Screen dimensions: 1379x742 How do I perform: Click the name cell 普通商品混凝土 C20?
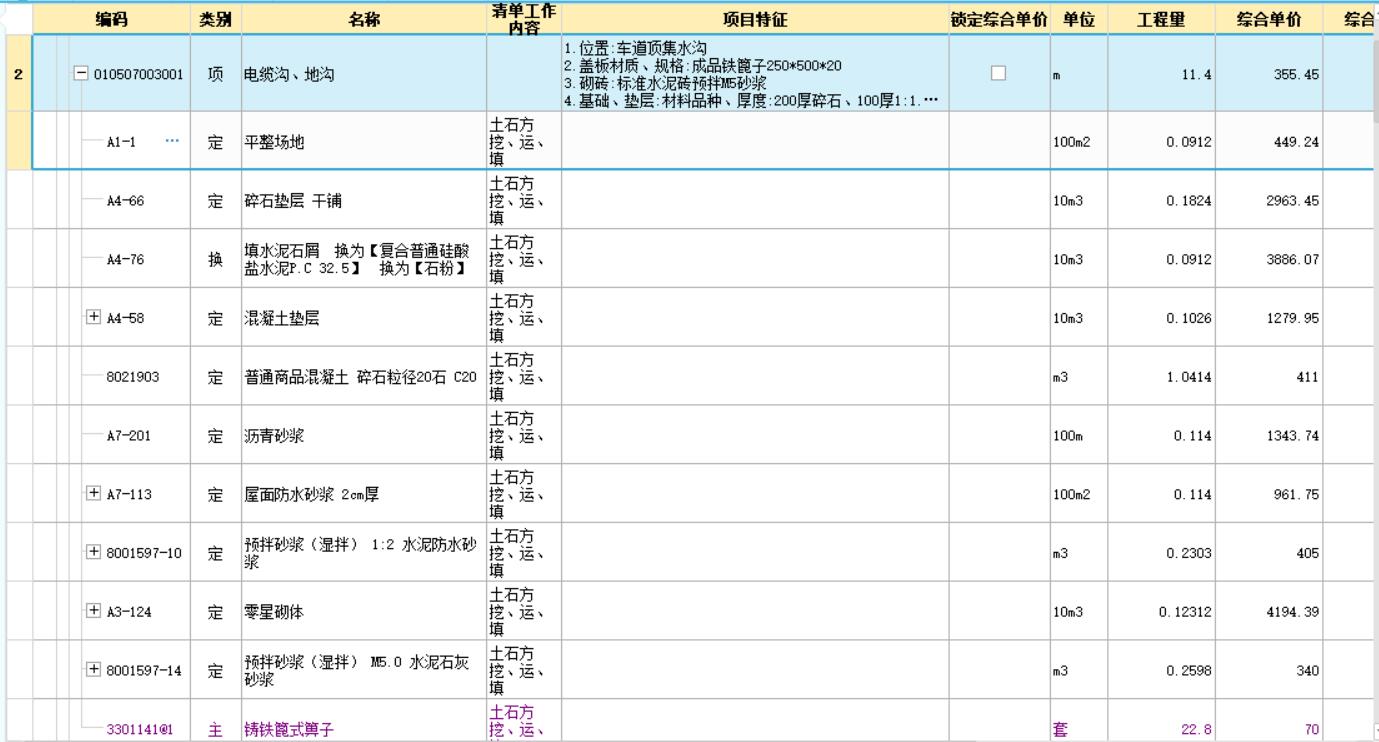[x=363, y=377]
